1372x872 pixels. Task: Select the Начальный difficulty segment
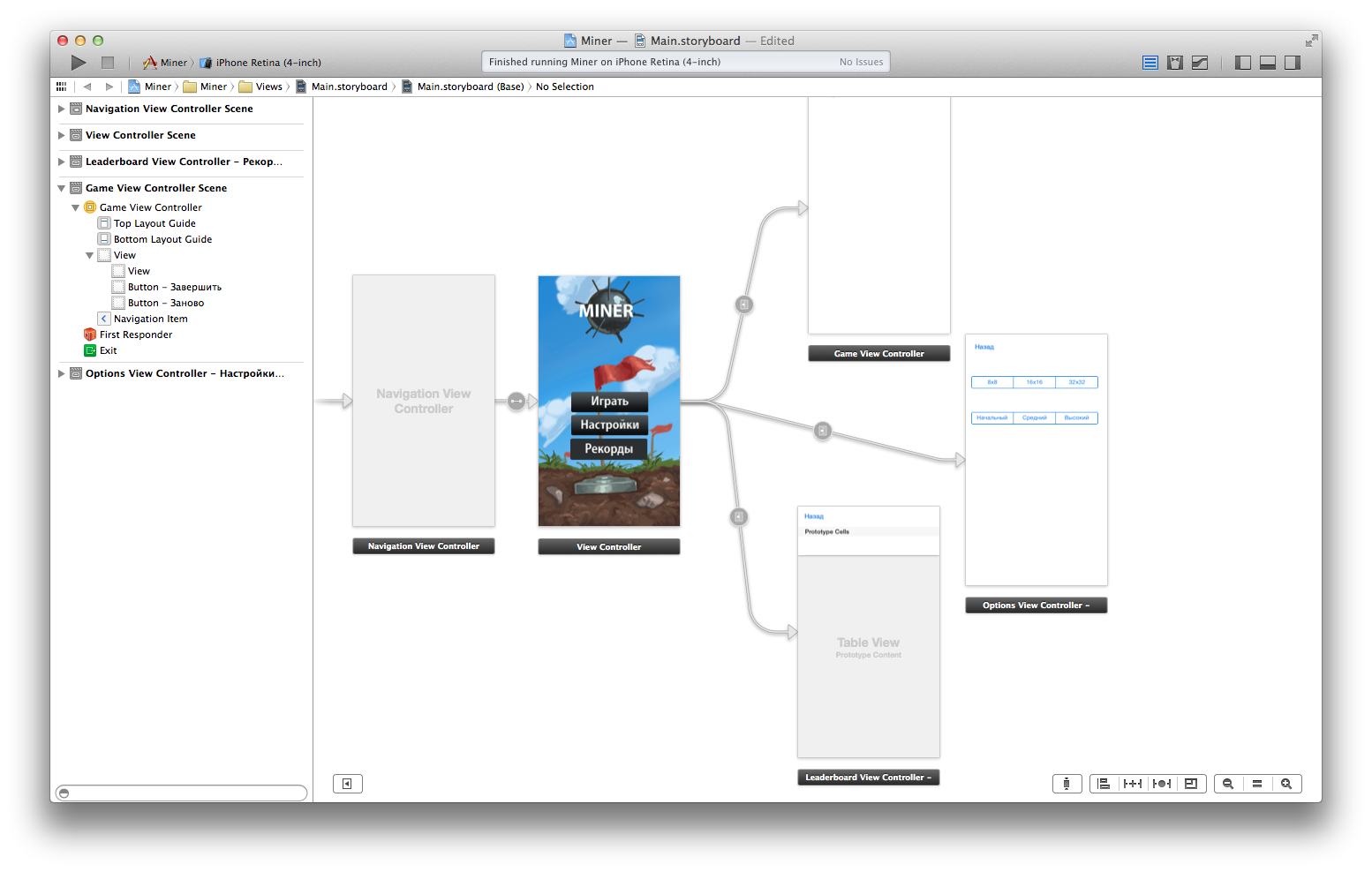[x=992, y=417]
